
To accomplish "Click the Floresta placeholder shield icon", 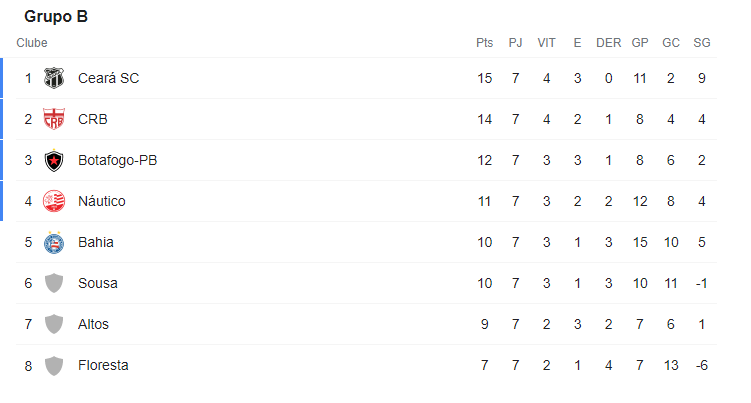I will tap(54, 365).
